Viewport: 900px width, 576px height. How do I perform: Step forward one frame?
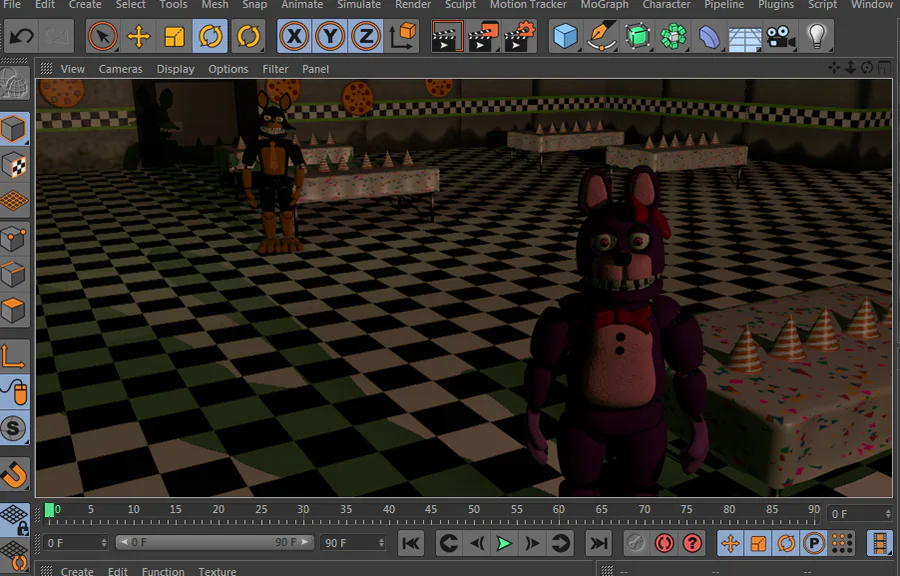coord(532,543)
